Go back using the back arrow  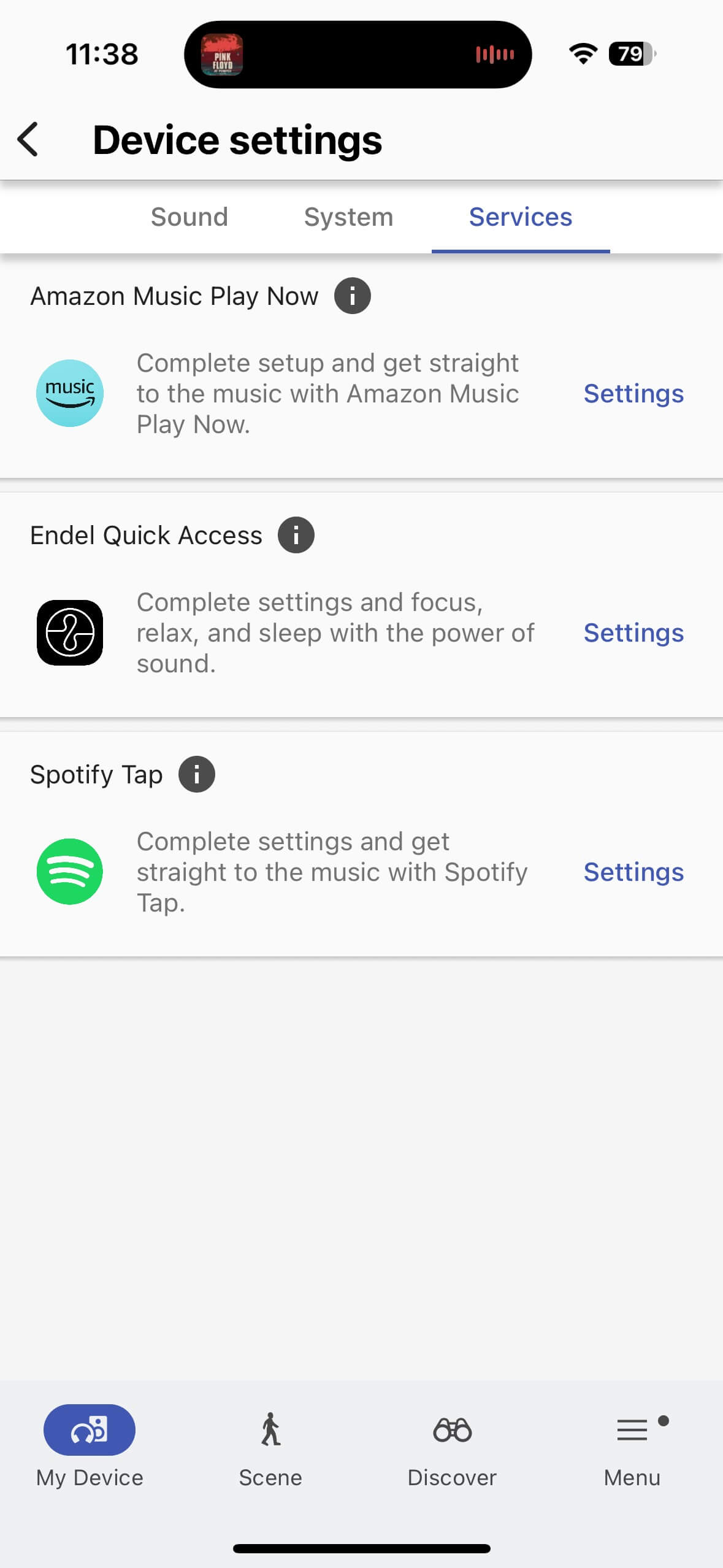28,139
